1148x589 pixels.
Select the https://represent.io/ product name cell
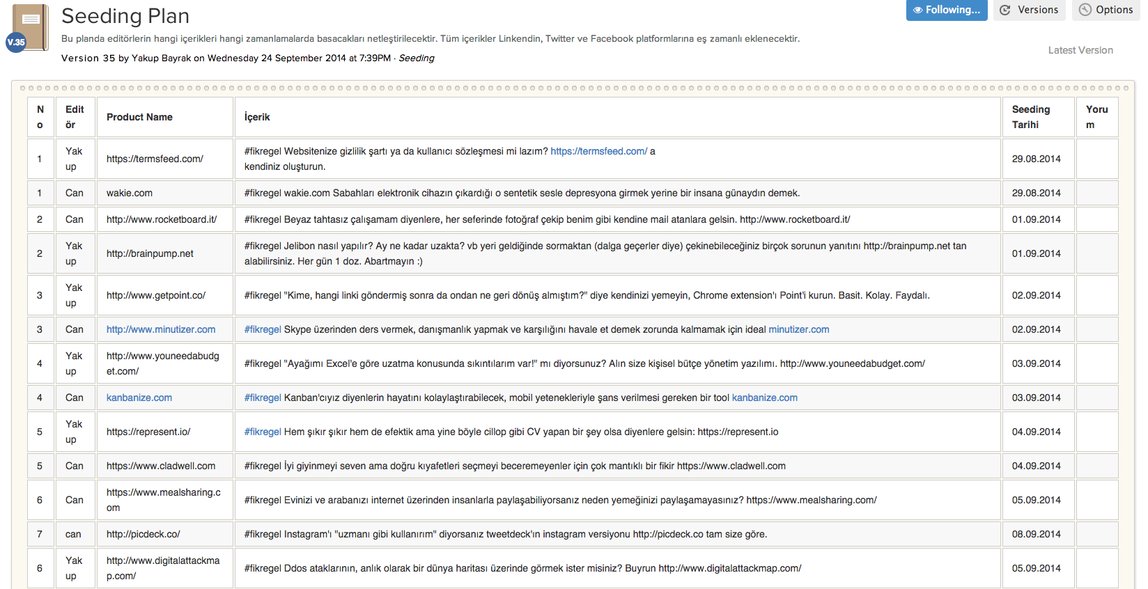[x=165, y=432]
